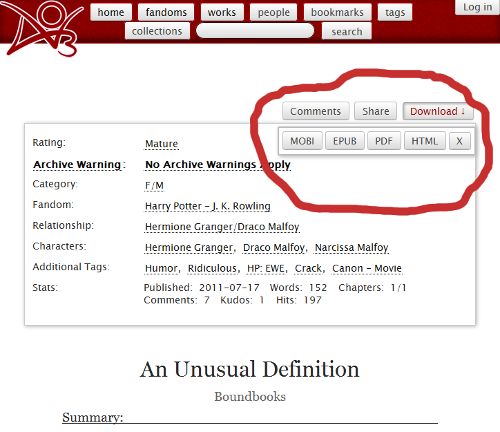Open the Share option
This screenshot has width=500, height=432.
click(x=375, y=111)
